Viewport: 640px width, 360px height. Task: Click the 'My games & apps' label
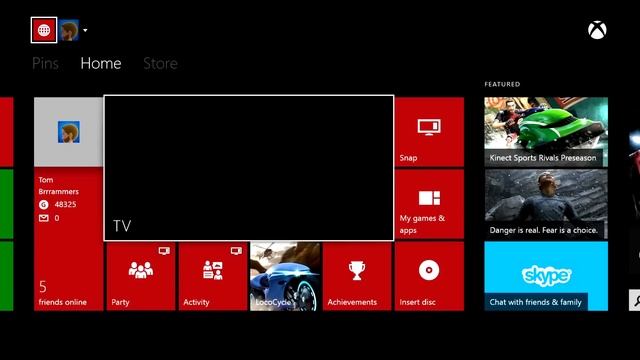pyautogui.click(x=422, y=224)
